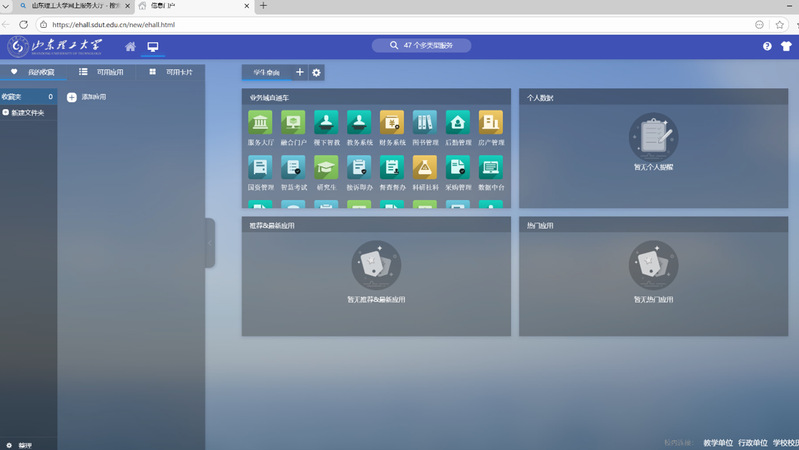Open the 图书管理 library management app
The width and height of the screenshot is (799, 450).
pos(425,123)
